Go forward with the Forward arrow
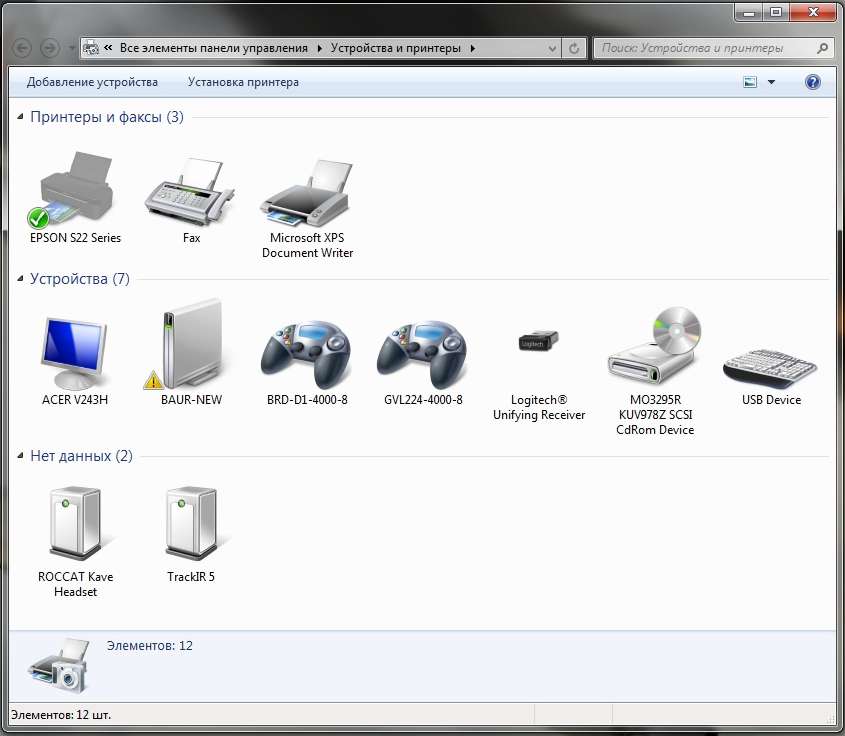The width and height of the screenshot is (845, 736). click(x=50, y=48)
